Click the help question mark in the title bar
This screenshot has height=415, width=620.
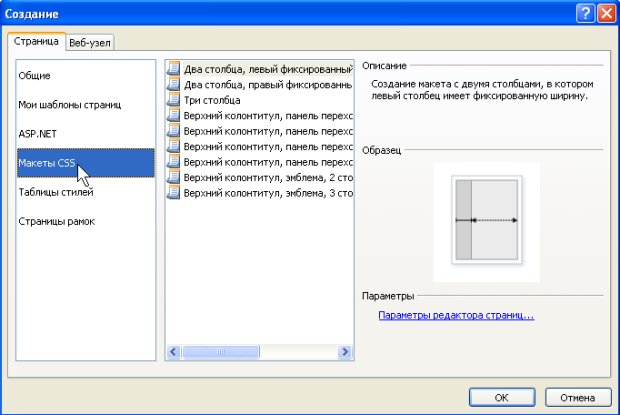(585, 13)
